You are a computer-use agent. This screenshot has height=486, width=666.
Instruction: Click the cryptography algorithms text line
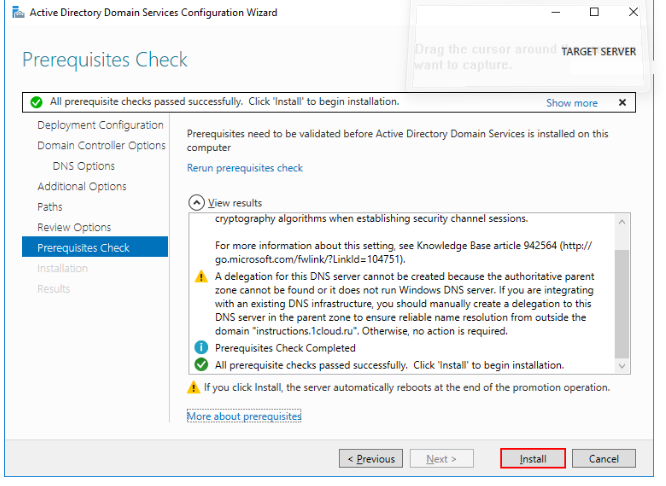[371, 219]
